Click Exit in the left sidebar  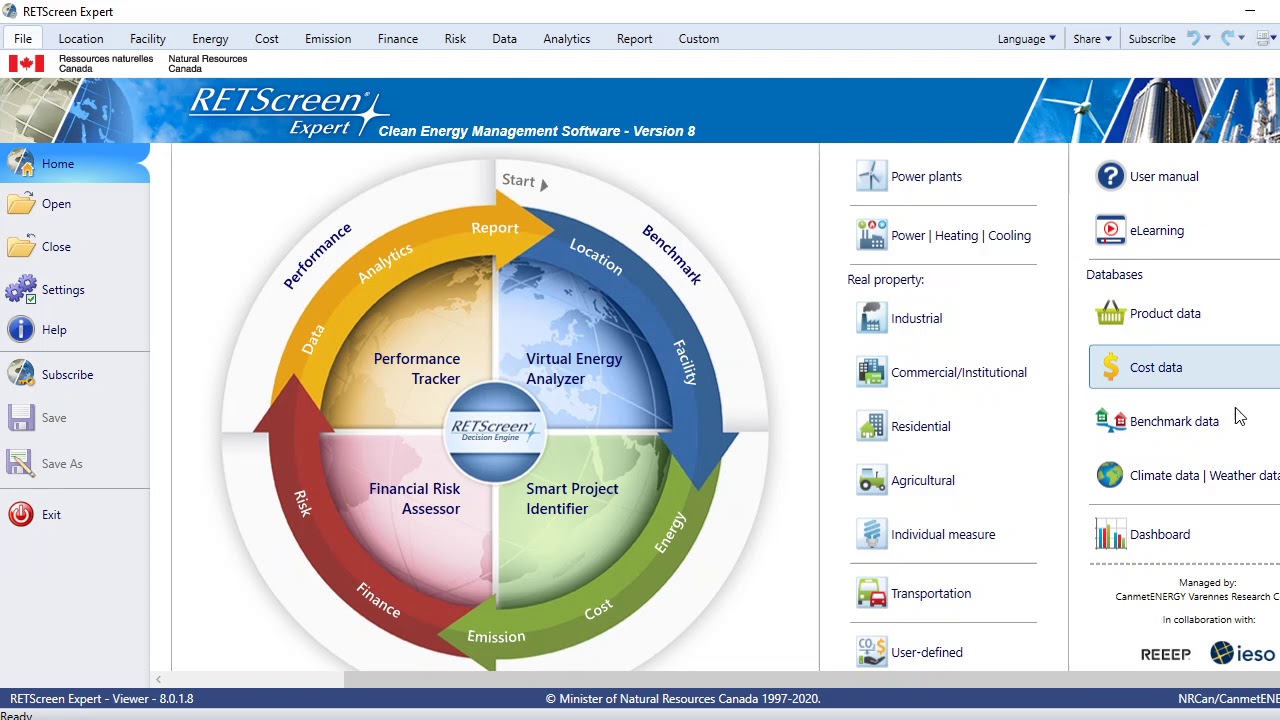click(51, 515)
